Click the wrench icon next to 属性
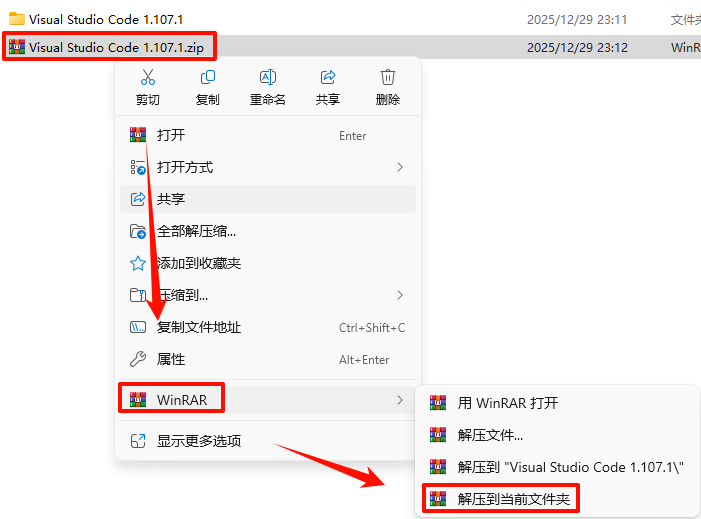 coord(138,359)
